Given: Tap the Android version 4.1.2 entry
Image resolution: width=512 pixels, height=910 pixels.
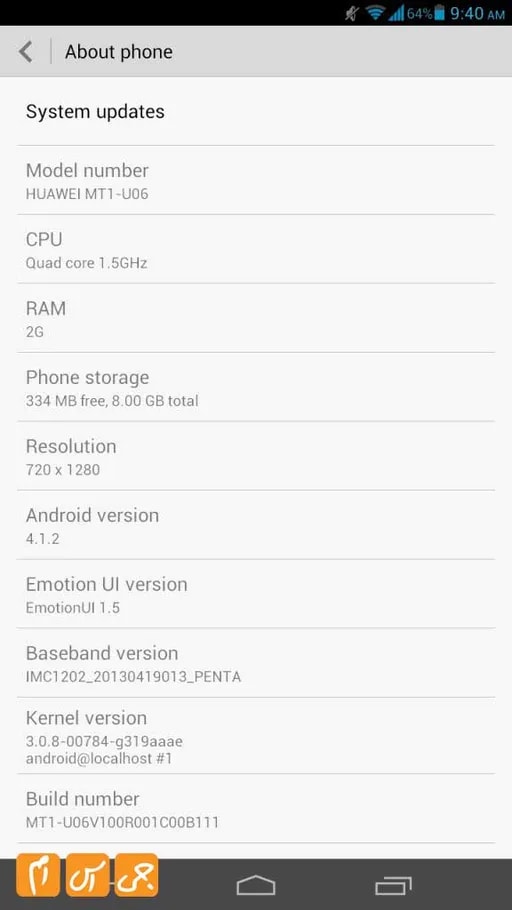Looking at the screenshot, I should (x=256, y=525).
